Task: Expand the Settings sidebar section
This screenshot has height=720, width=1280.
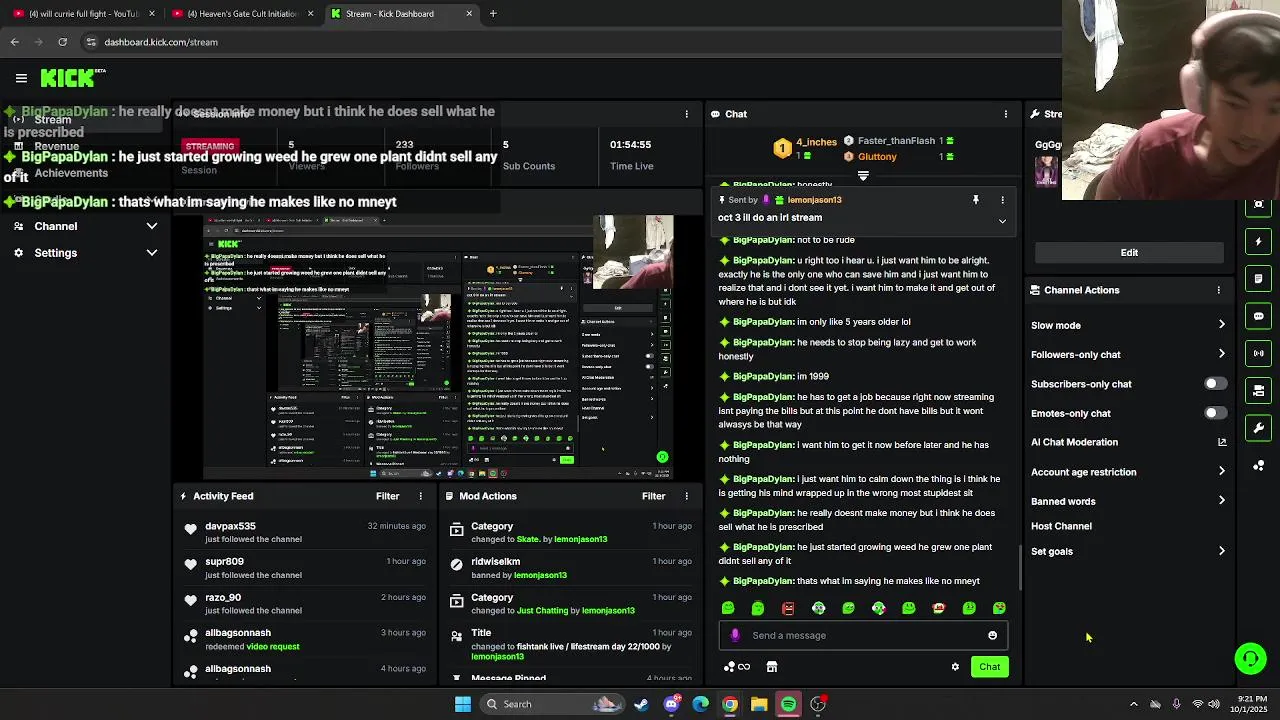Action: (152, 253)
